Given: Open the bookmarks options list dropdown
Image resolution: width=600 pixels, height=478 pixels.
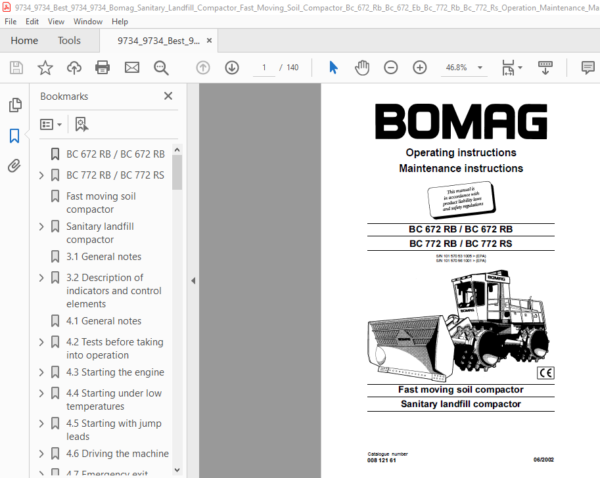Looking at the screenshot, I should pos(51,124).
